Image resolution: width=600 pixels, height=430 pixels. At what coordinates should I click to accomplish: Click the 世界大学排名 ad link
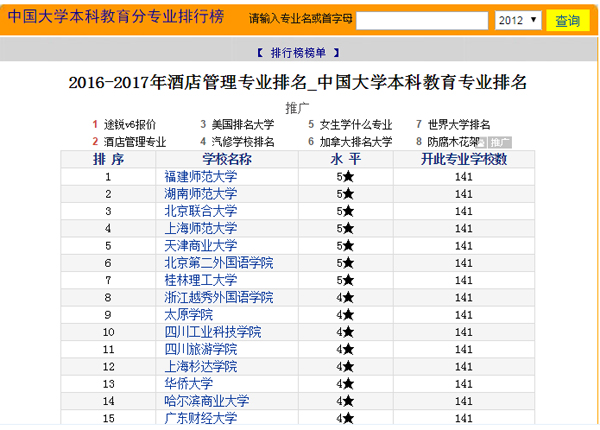(458, 125)
